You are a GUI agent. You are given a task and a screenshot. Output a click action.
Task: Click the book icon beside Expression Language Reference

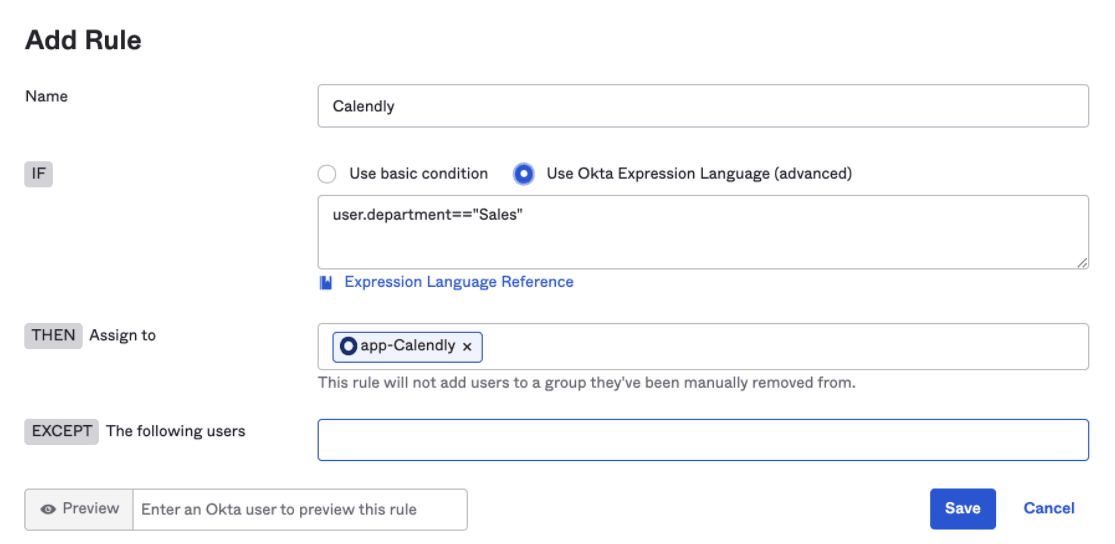coord(326,283)
